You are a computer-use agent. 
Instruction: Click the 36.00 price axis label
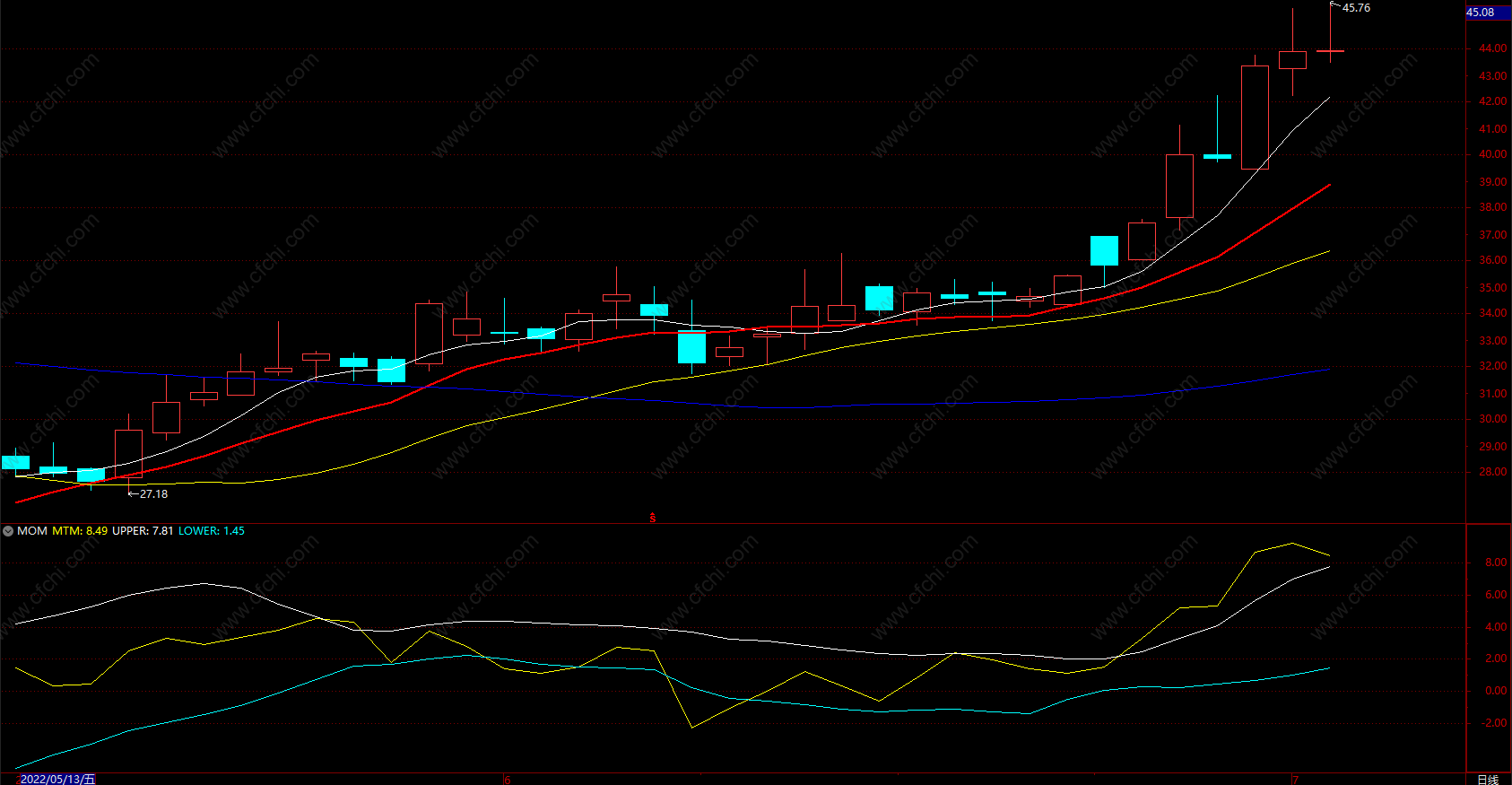[1492, 260]
